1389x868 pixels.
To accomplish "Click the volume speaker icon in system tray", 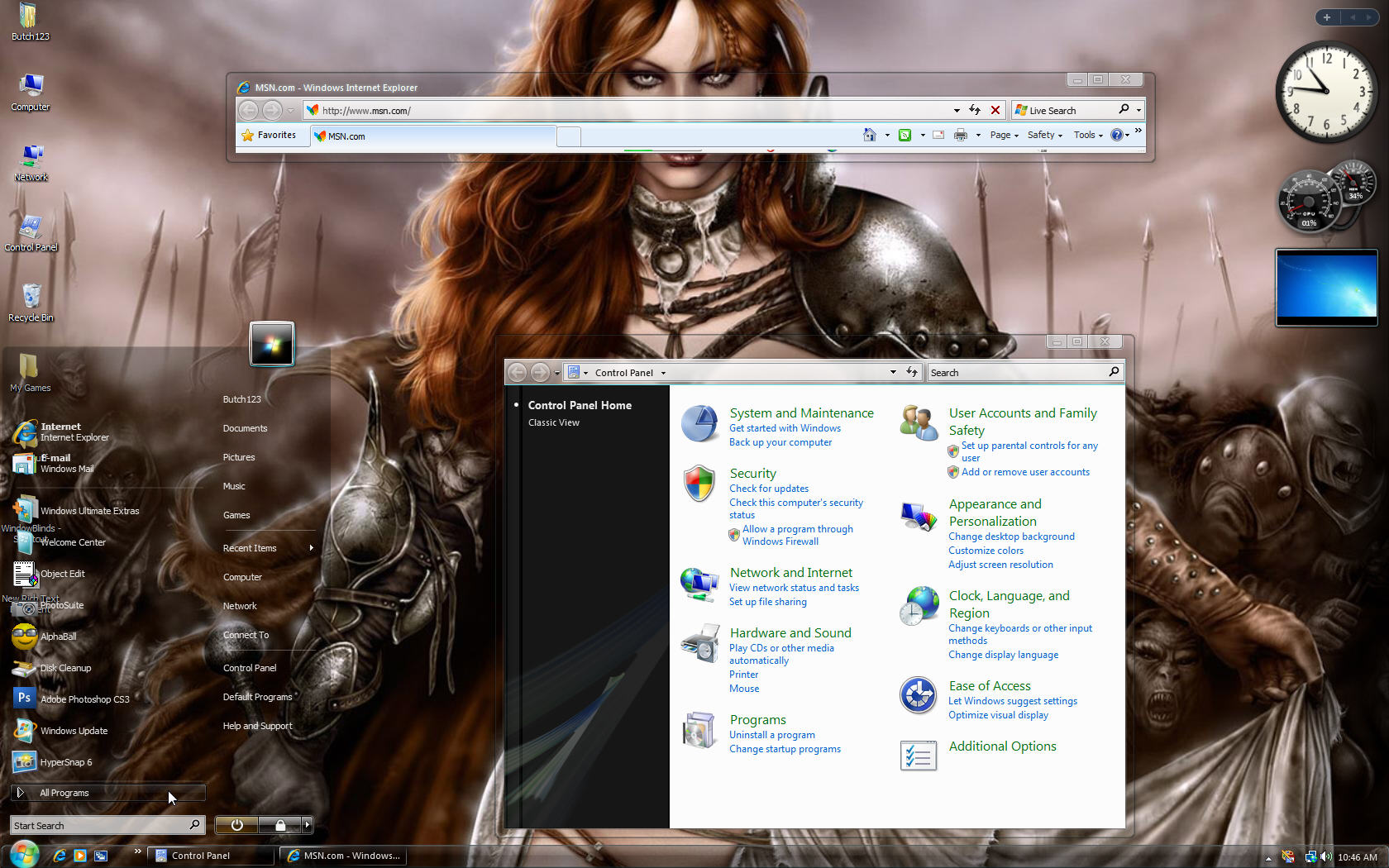I will point(1326,857).
